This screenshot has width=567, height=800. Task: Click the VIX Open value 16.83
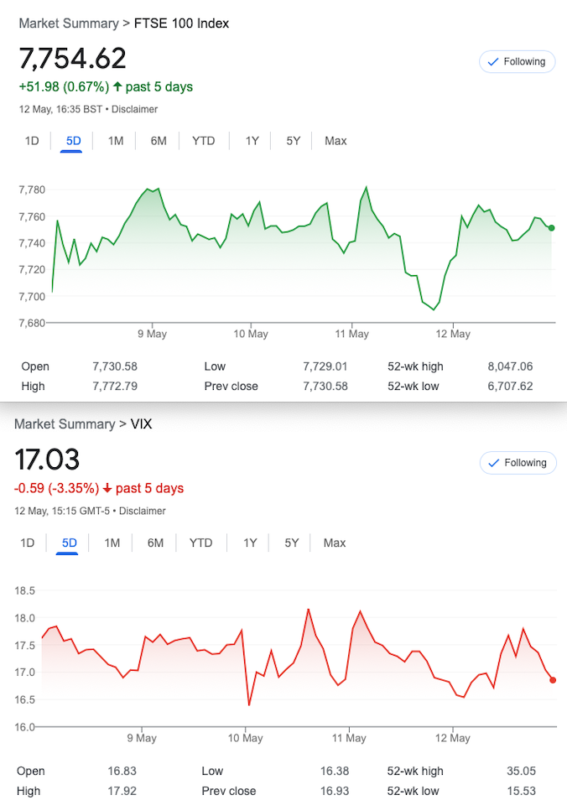coord(122,771)
